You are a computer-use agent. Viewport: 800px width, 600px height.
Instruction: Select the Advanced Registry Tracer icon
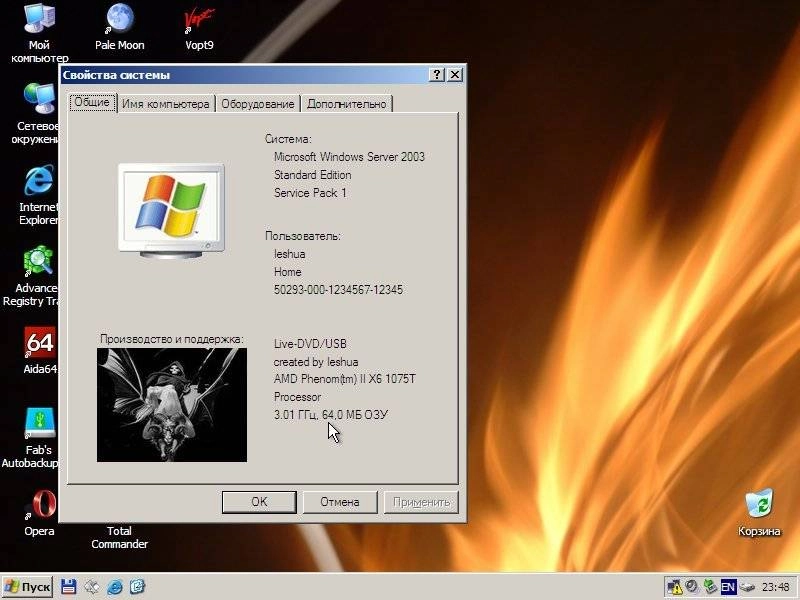tap(38, 261)
